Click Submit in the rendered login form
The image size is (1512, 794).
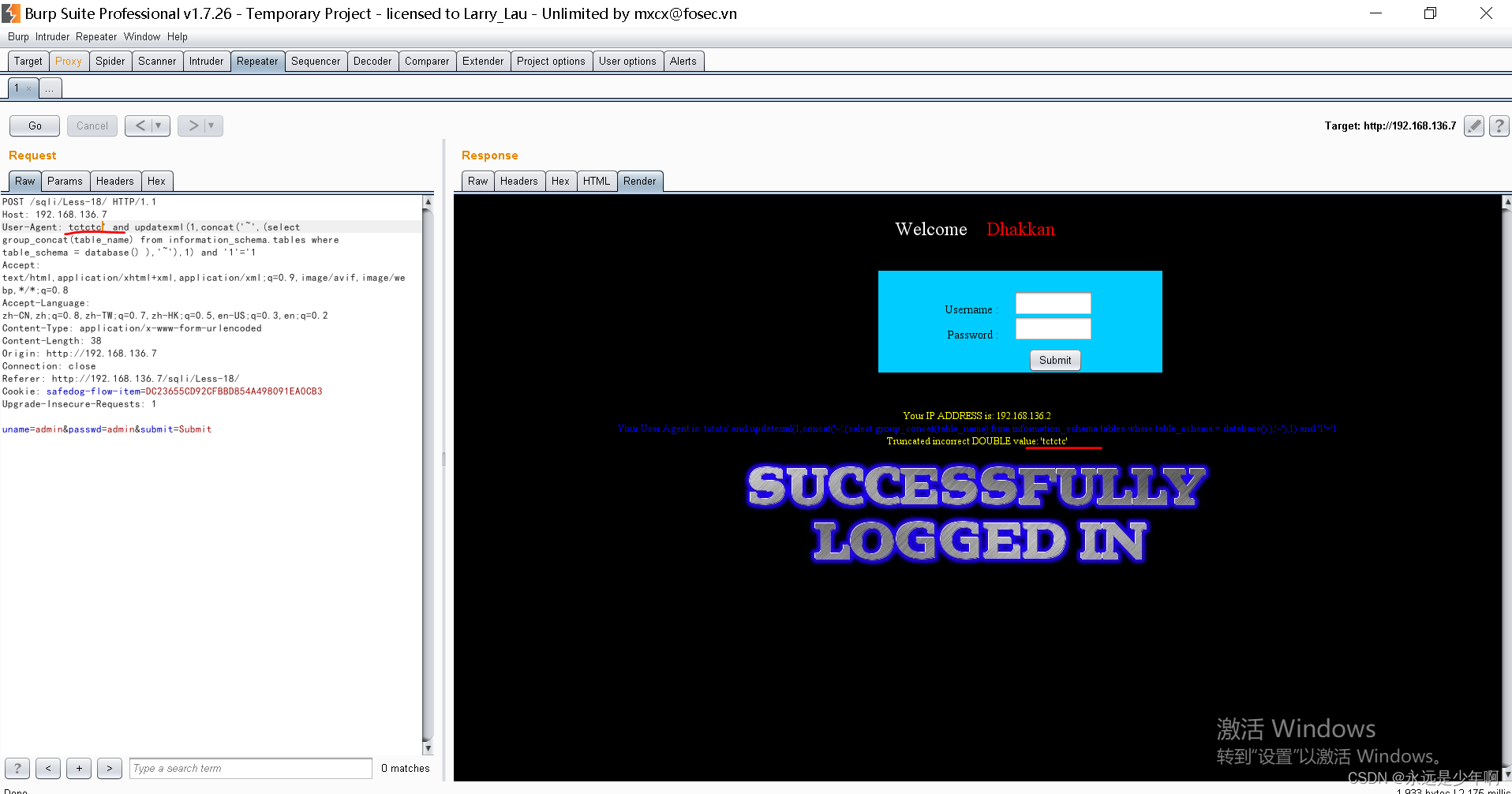click(1055, 360)
